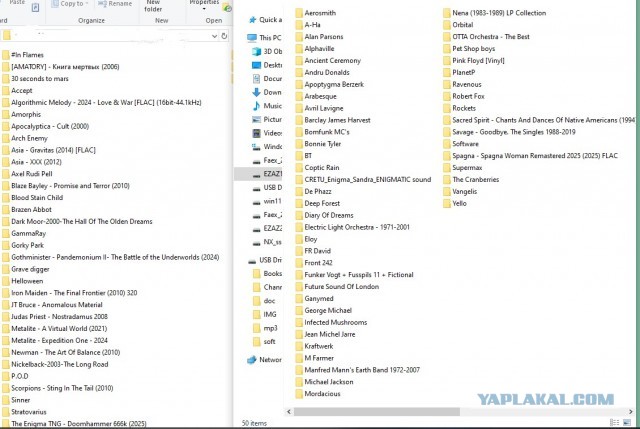Image resolution: width=640 pixels, height=429 pixels.
Task: Switch to details view icon in status bar
Action: pyautogui.click(x=614, y=422)
